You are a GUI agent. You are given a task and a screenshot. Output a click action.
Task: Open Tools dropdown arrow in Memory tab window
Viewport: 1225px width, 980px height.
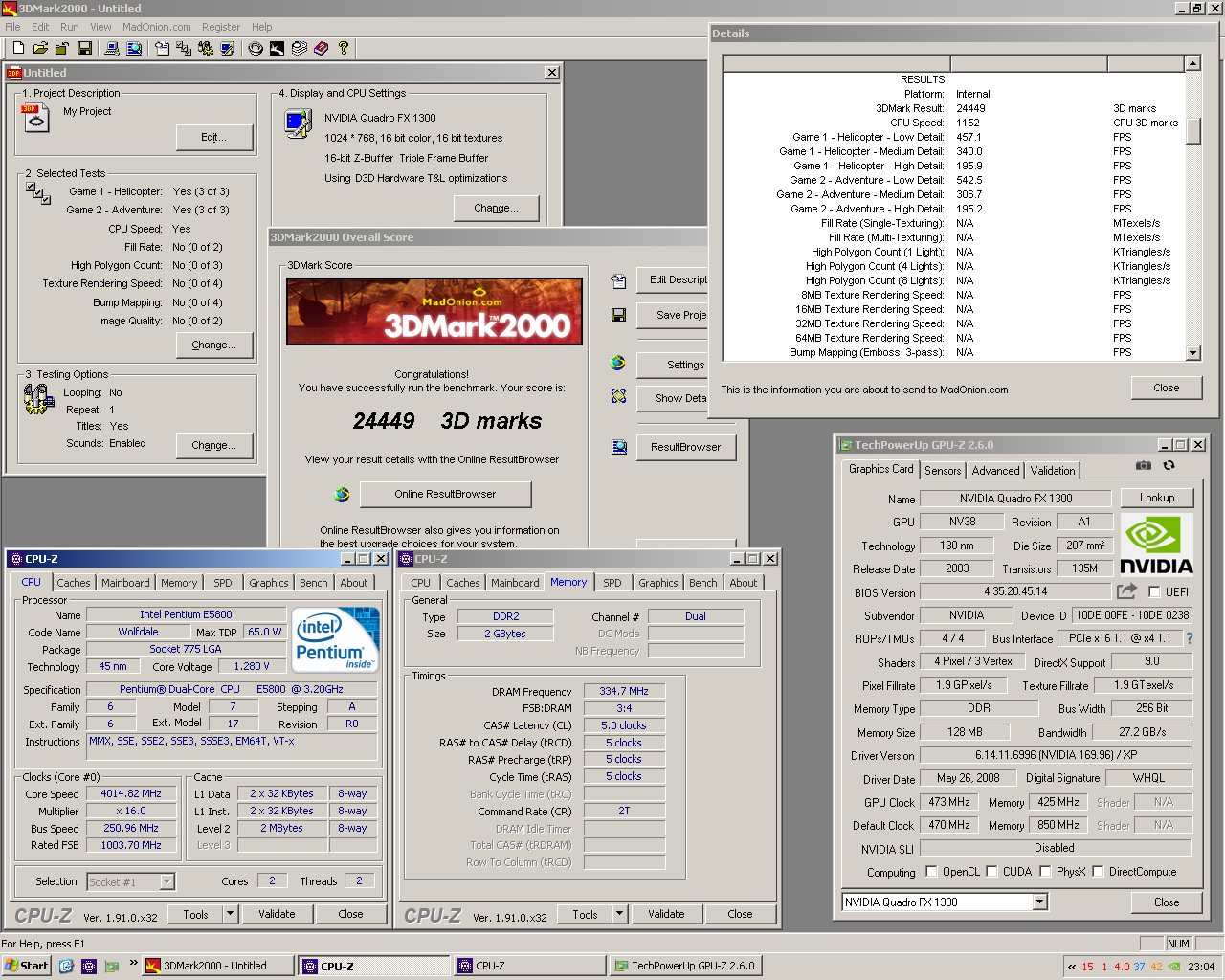click(619, 914)
